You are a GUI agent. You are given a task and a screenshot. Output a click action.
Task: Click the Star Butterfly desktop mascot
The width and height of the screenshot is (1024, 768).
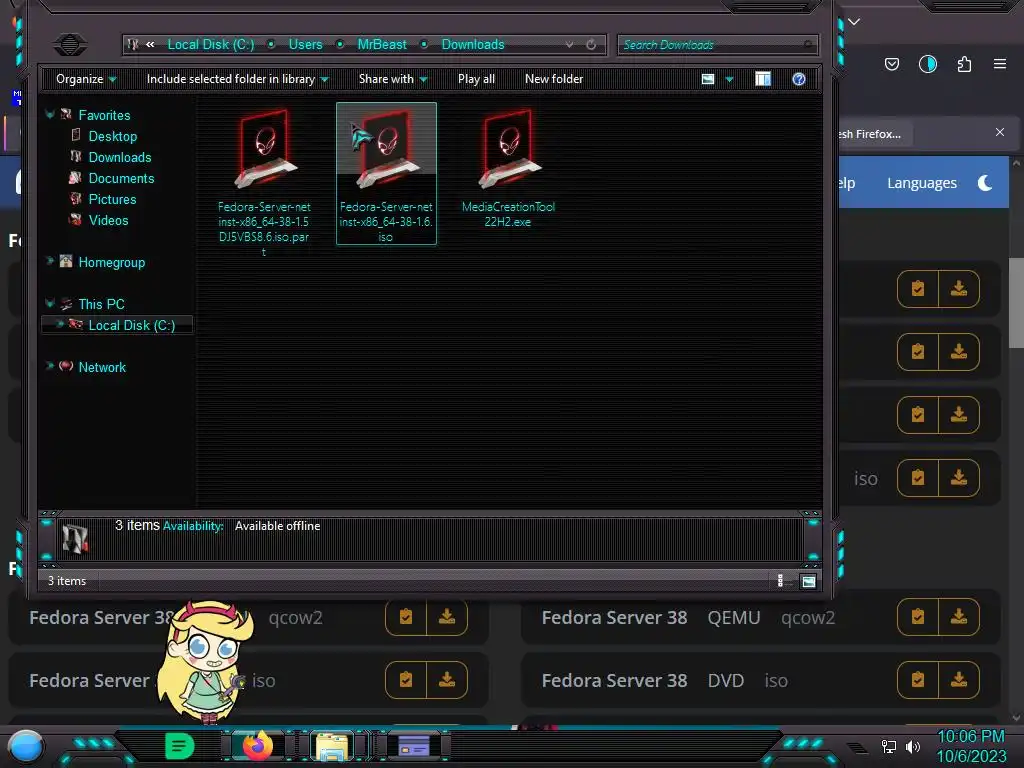(x=206, y=662)
